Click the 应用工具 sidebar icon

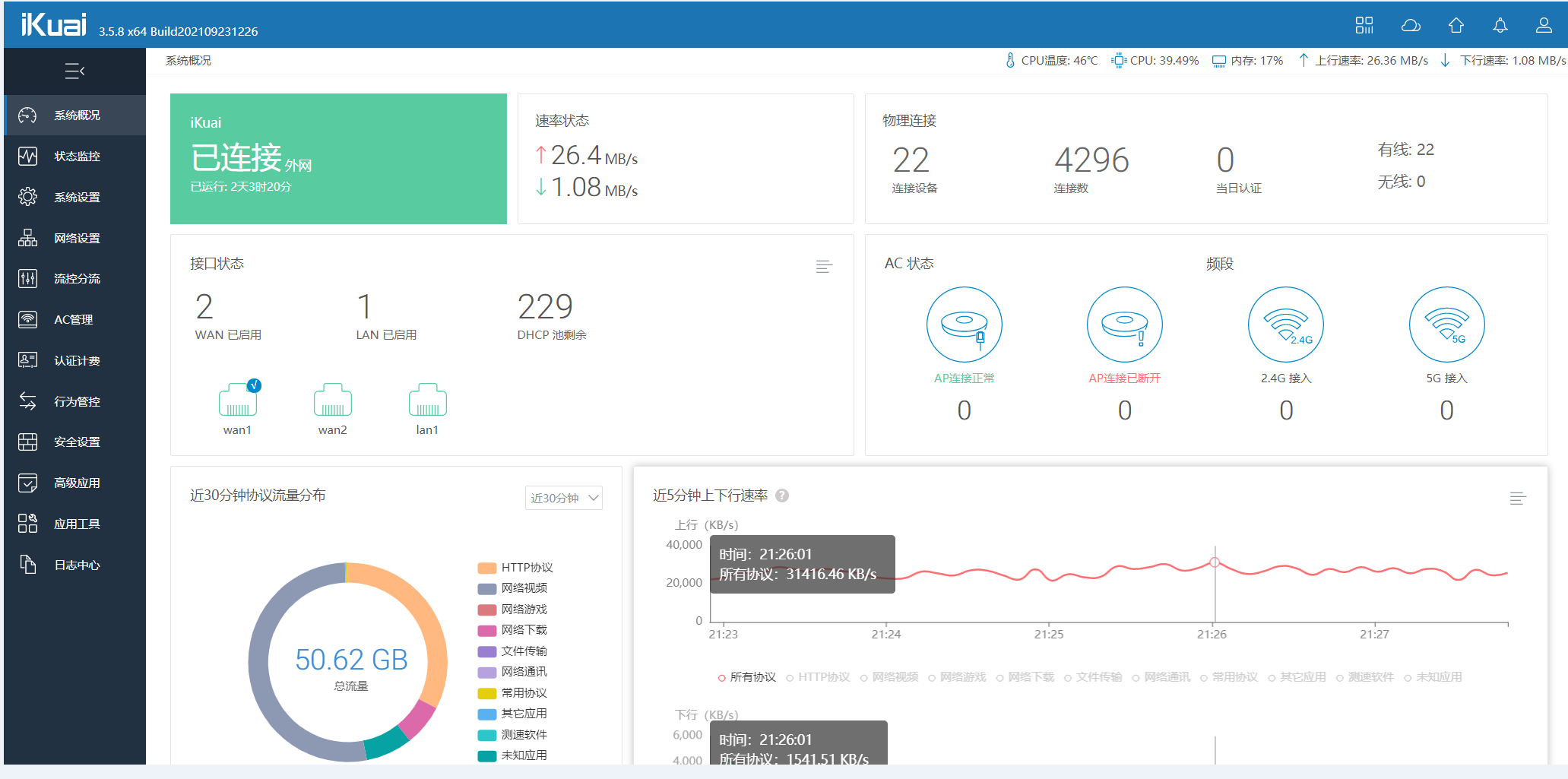[27, 524]
